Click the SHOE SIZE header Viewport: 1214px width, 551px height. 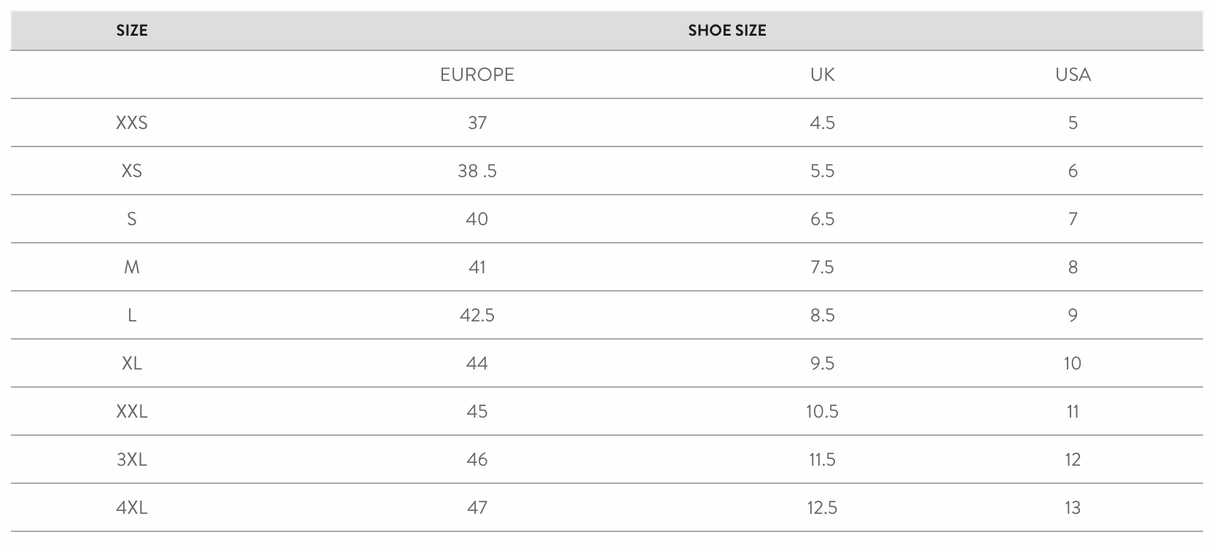727,31
